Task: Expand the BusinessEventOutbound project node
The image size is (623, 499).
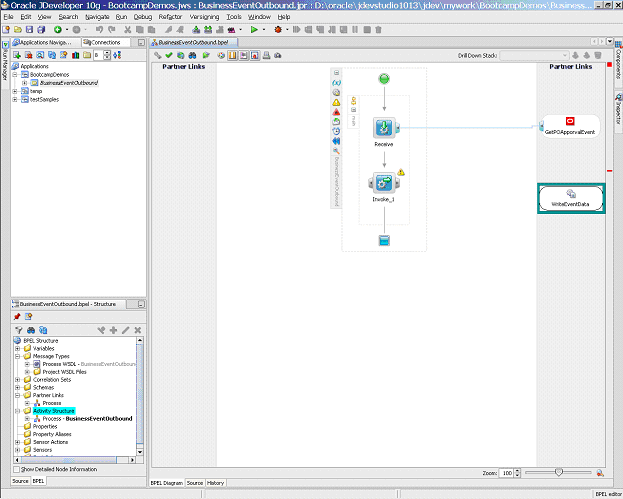Action: 24,83
